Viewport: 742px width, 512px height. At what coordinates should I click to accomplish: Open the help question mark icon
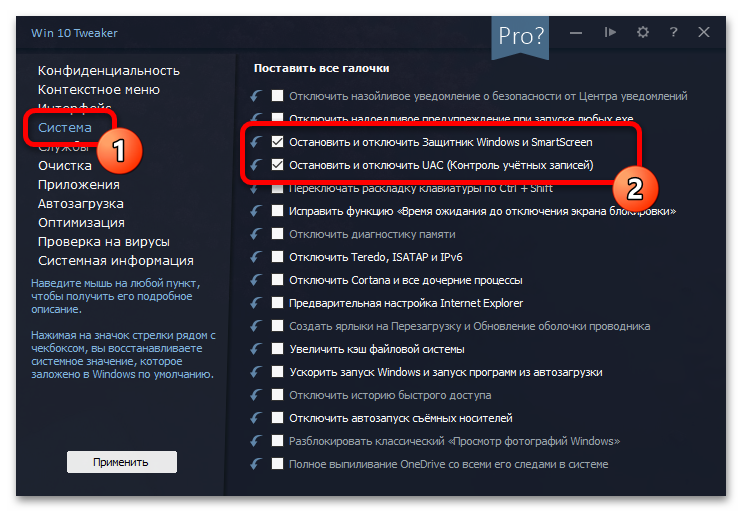pyautogui.click(x=673, y=32)
